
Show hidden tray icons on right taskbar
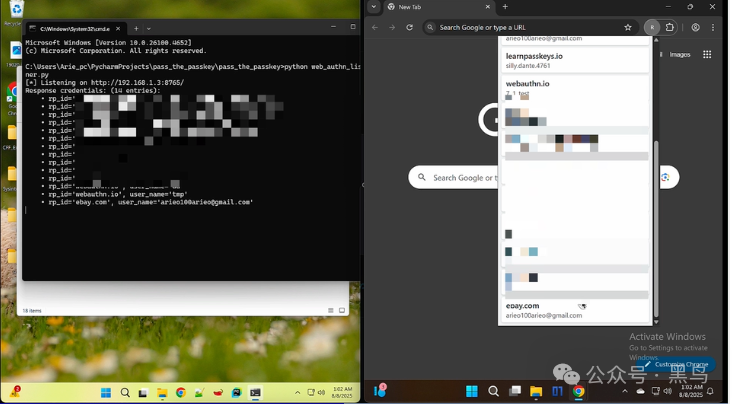625,391
